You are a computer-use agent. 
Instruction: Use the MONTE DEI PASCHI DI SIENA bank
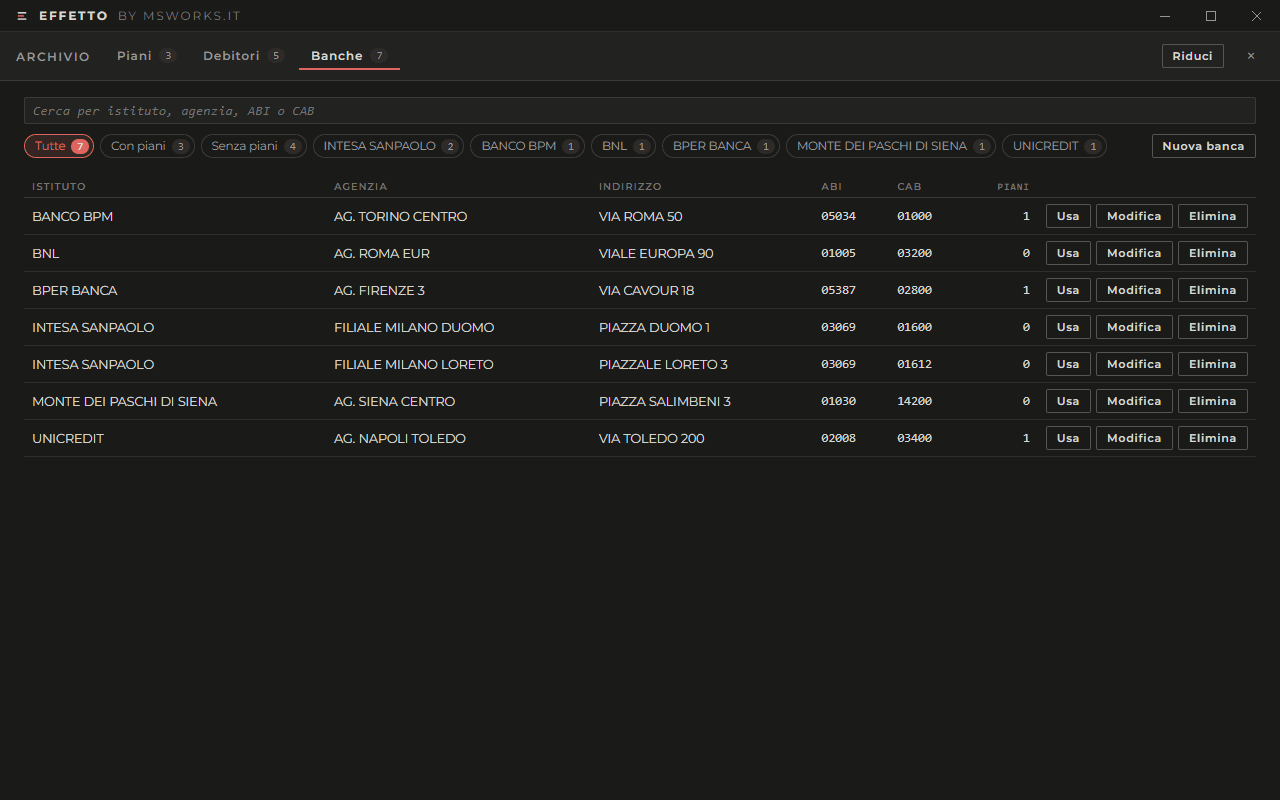1068,401
